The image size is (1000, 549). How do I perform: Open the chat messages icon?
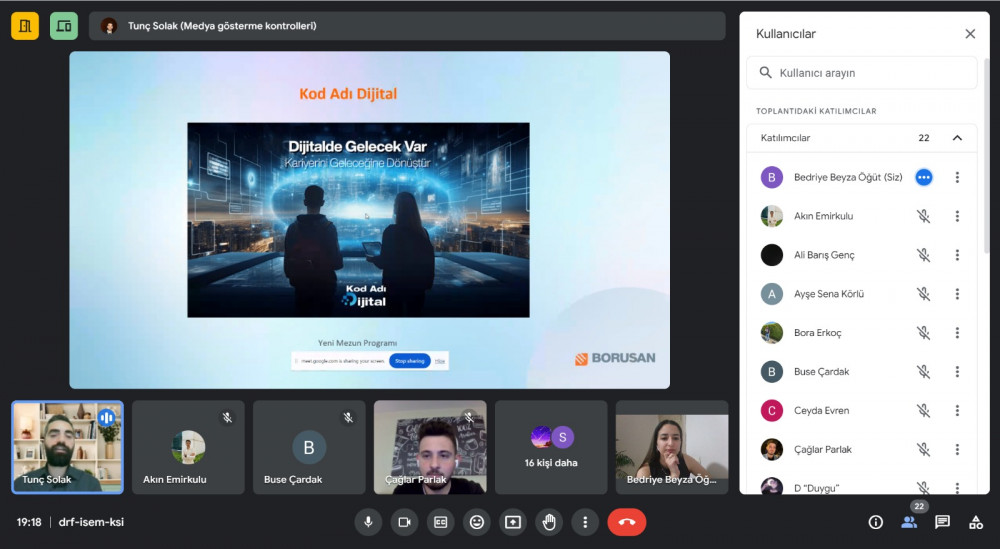pyautogui.click(x=942, y=522)
